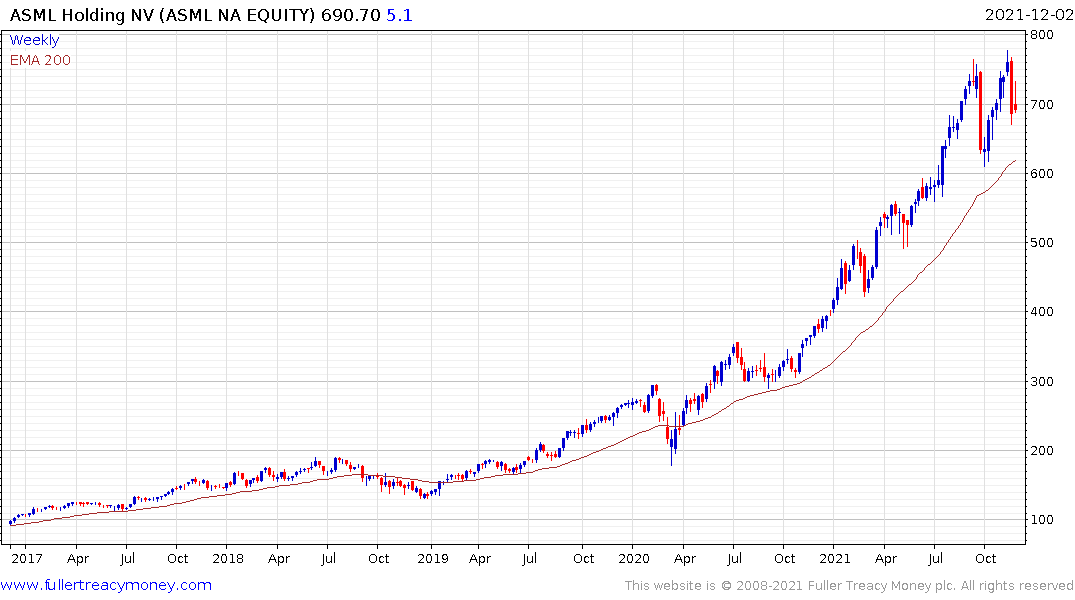Click the 2021 year axis label
The height and width of the screenshot is (600, 1075).
tap(834, 558)
